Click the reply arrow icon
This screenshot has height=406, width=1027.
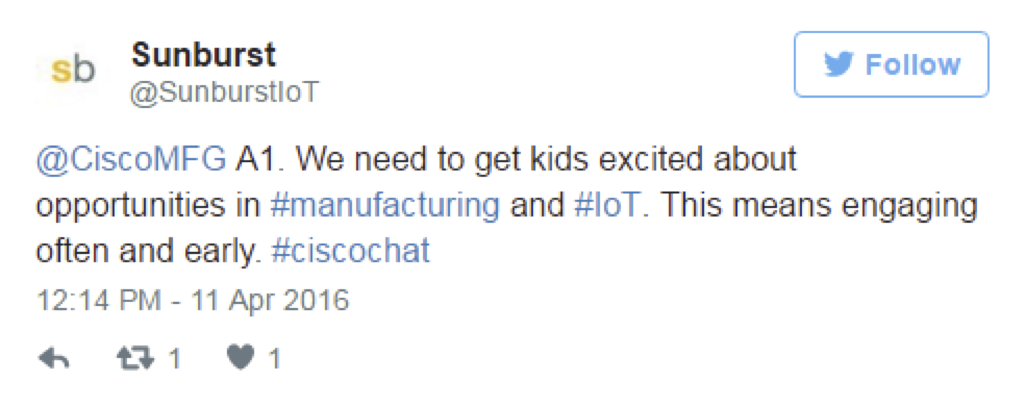click(54, 358)
